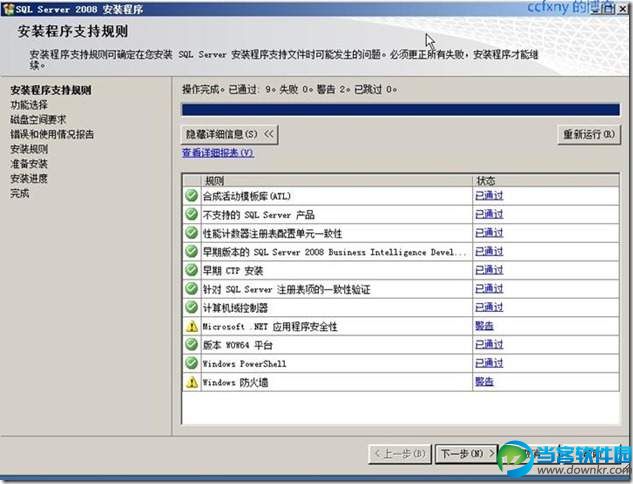This screenshot has width=633, height=484.
Task: Click the rule text Windows PowerShell
Action: tap(244, 364)
